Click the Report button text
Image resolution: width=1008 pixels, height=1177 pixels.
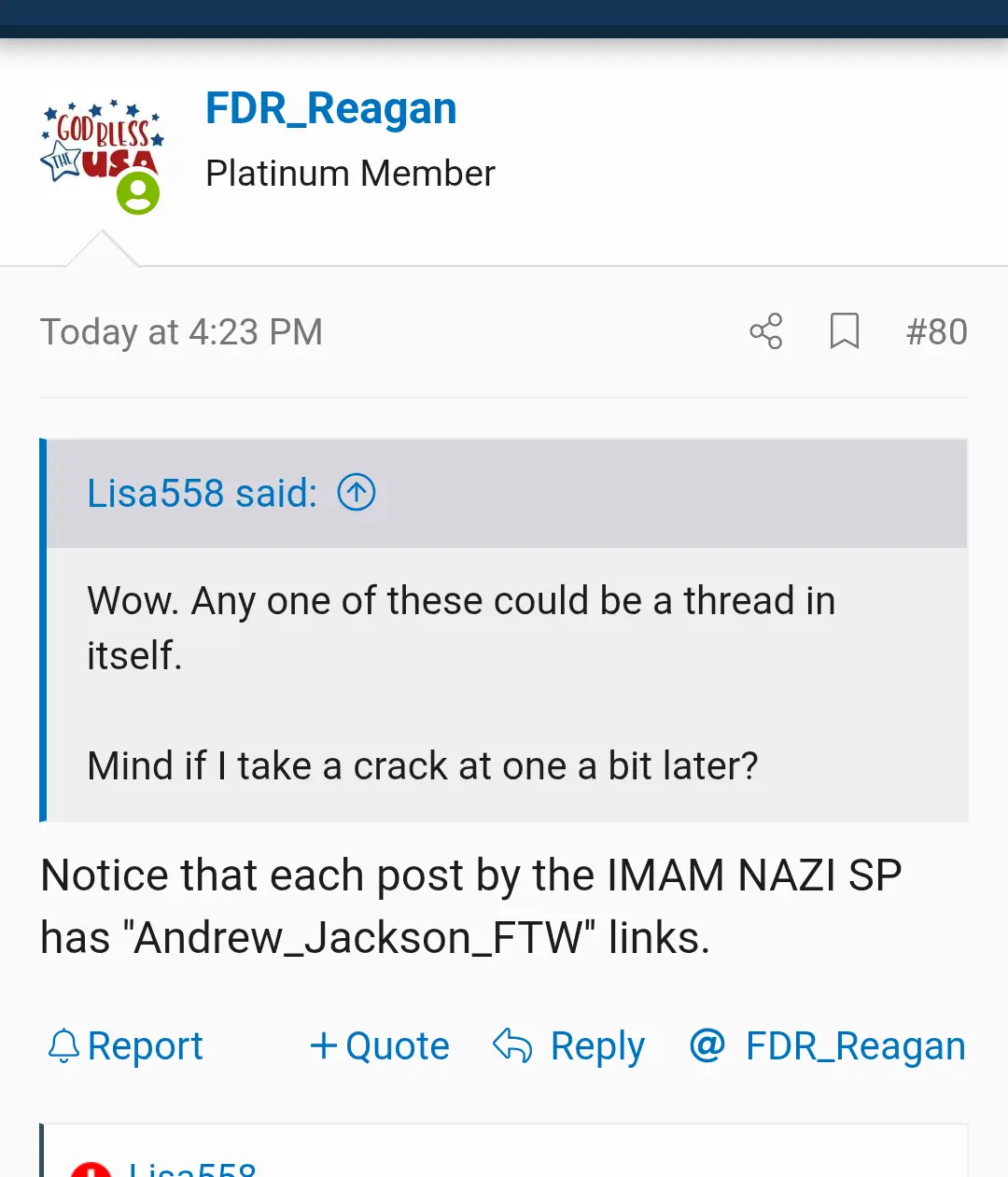[x=145, y=1046]
